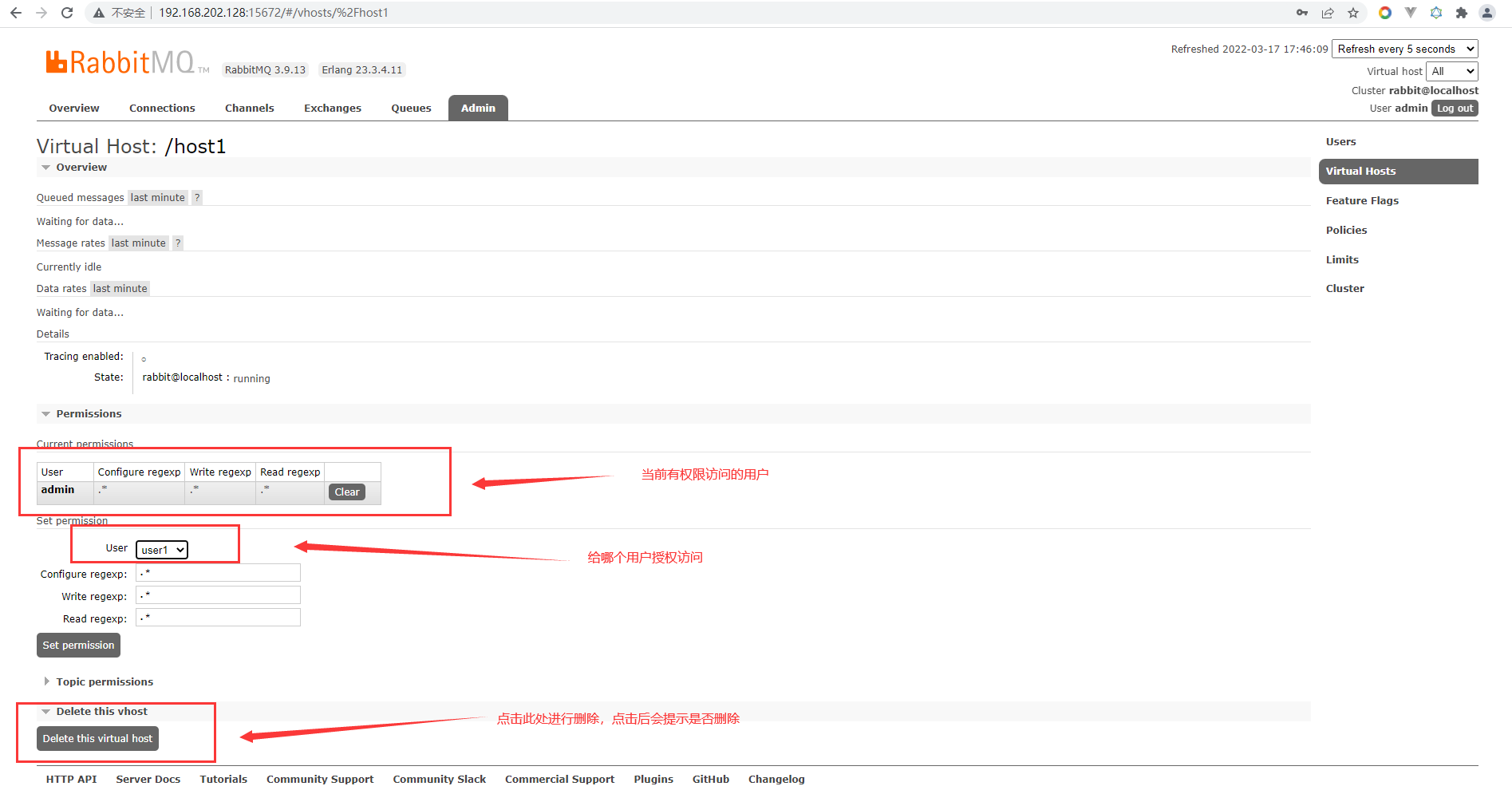
Task: Click Delete this virtual host button
Action: (x=97, y=739)
